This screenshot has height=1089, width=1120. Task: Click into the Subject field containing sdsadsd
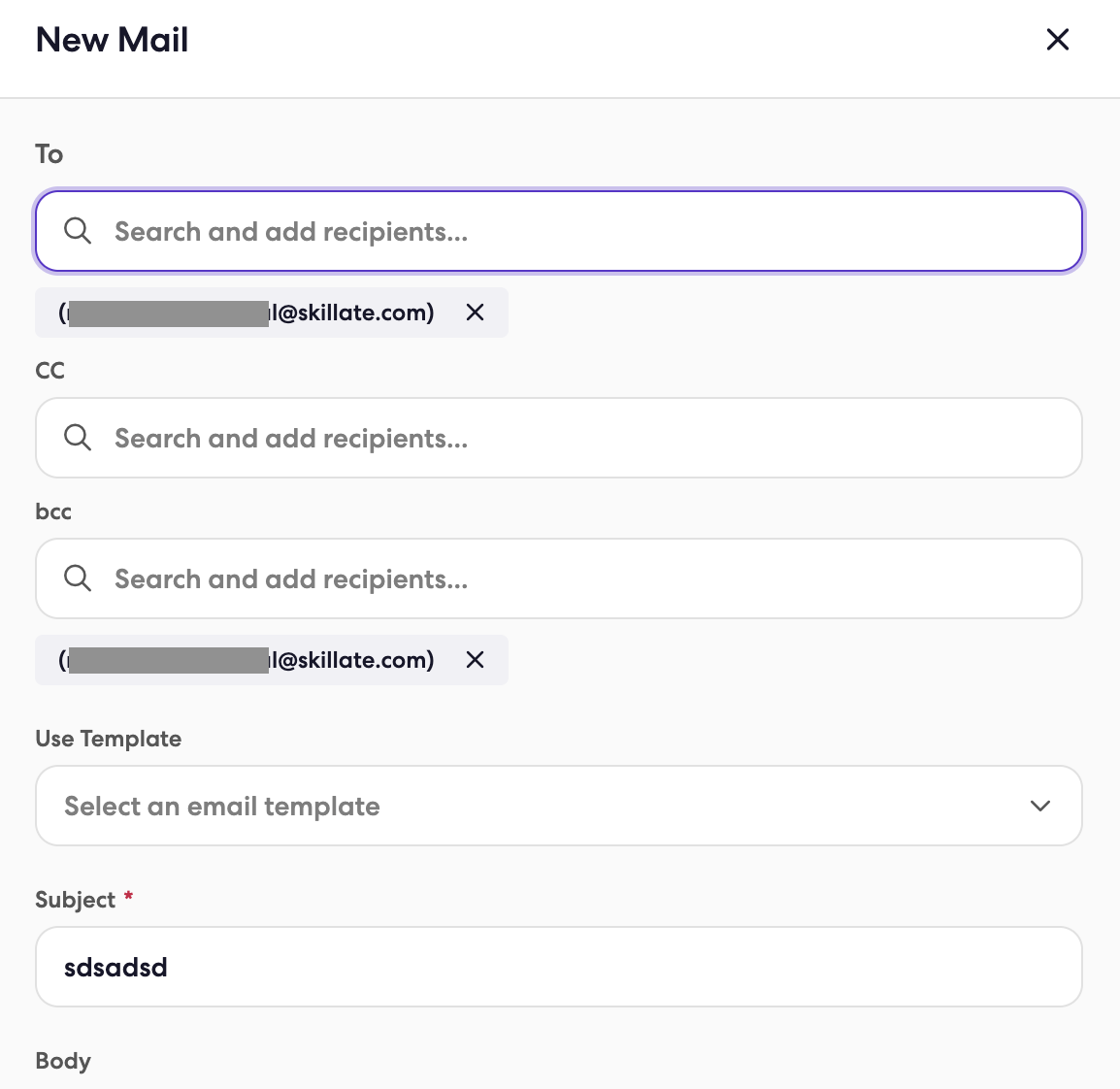[559, 967]
